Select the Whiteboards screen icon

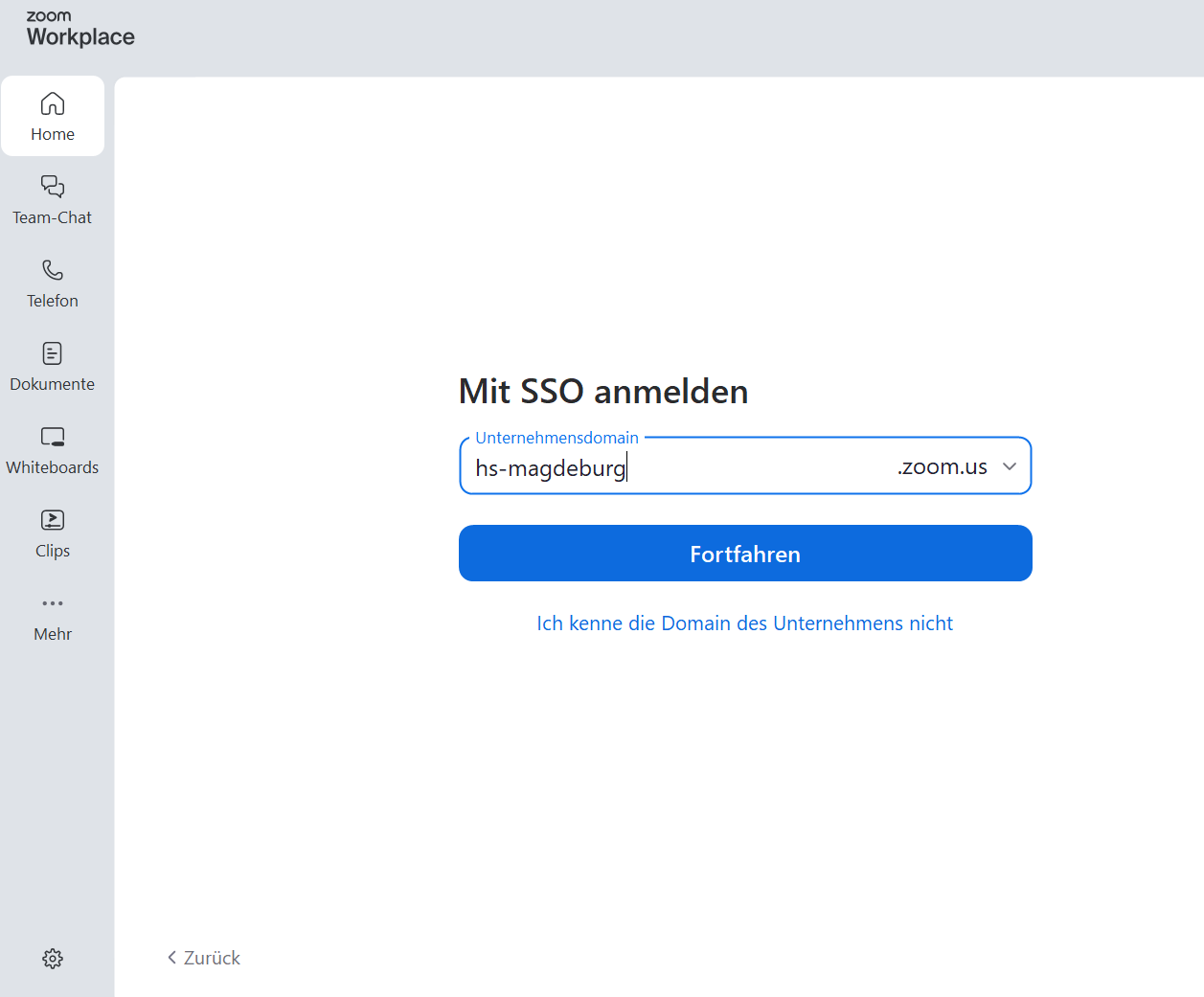pos(53,437)
